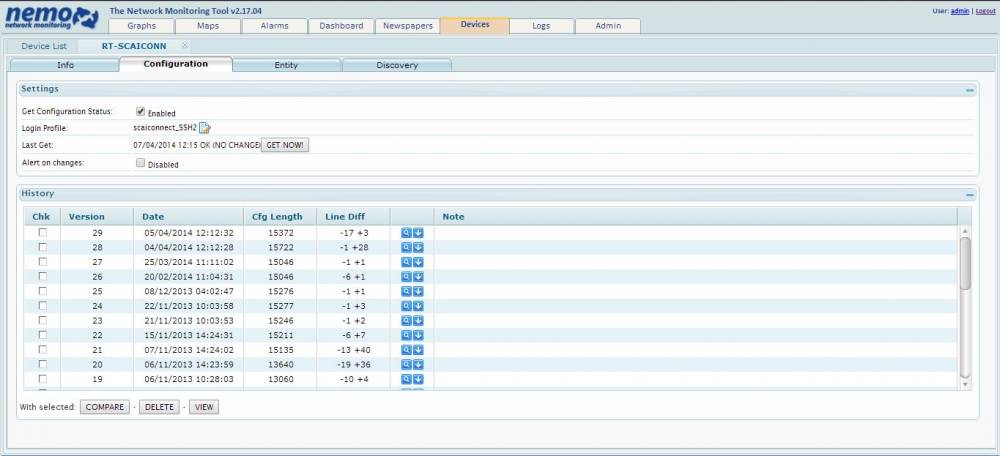Click the download arrow icon for version 27

[418, 262]
